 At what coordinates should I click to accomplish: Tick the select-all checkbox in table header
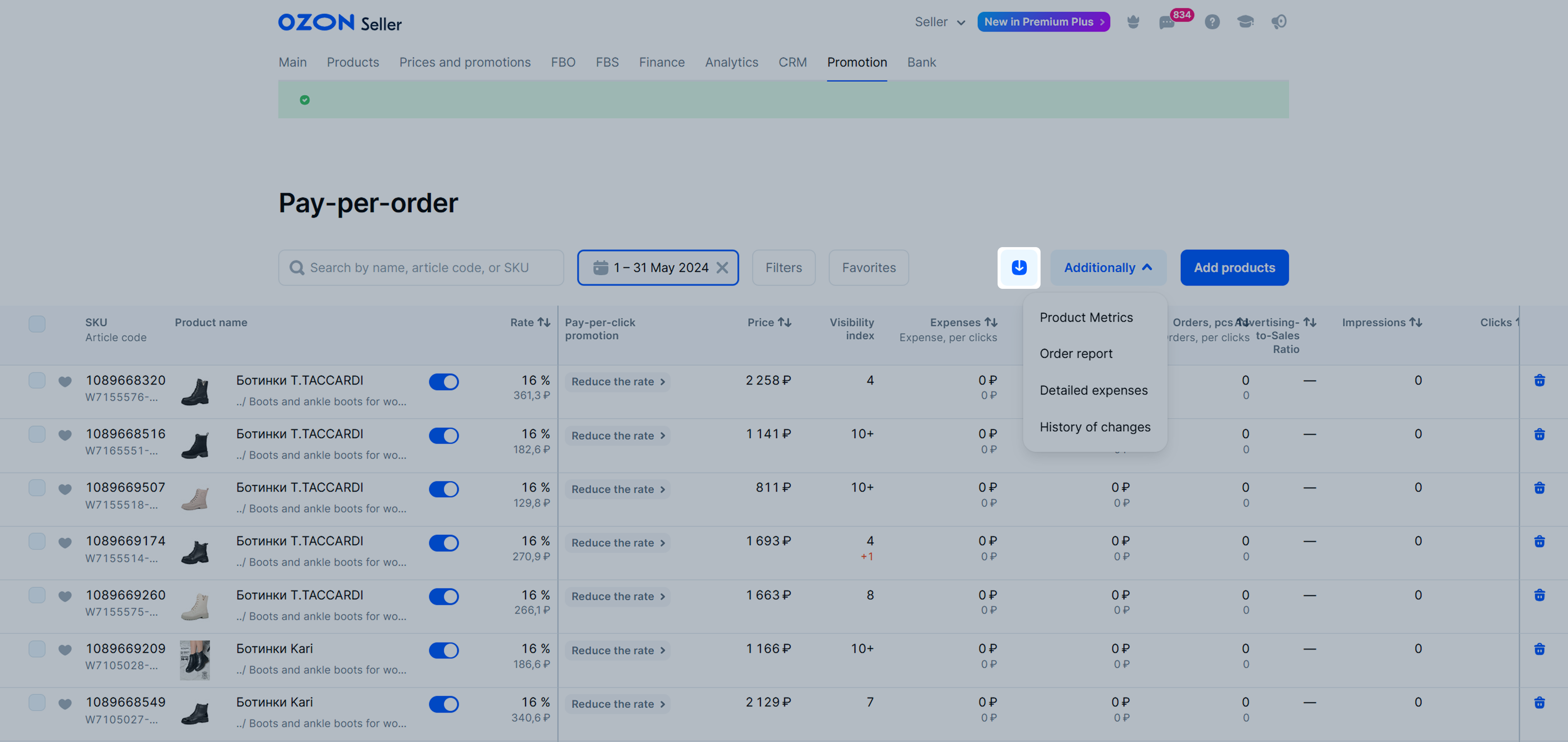37,323
